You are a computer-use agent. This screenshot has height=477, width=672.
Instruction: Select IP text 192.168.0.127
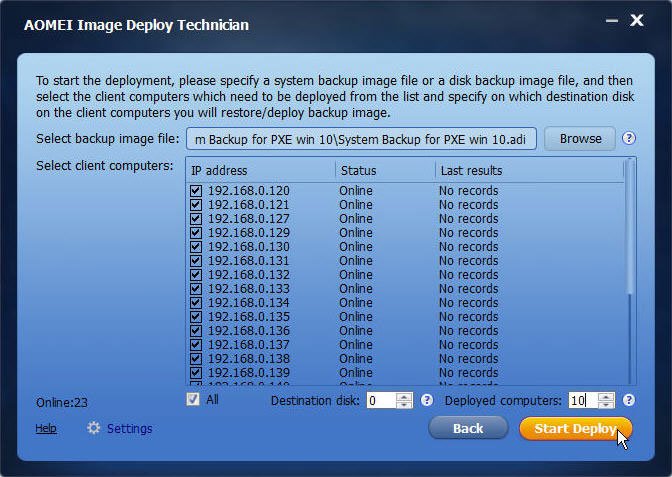(x=249, y=219)
